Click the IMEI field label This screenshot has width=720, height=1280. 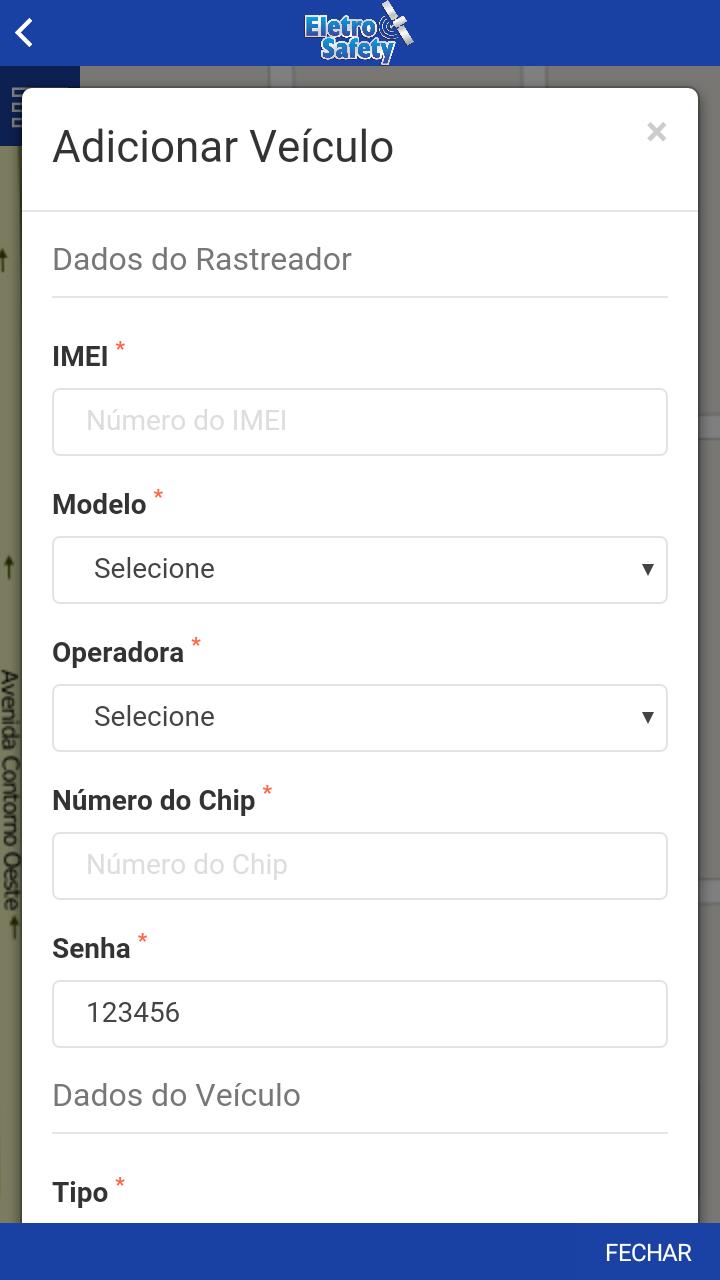(x=80, y=356)
